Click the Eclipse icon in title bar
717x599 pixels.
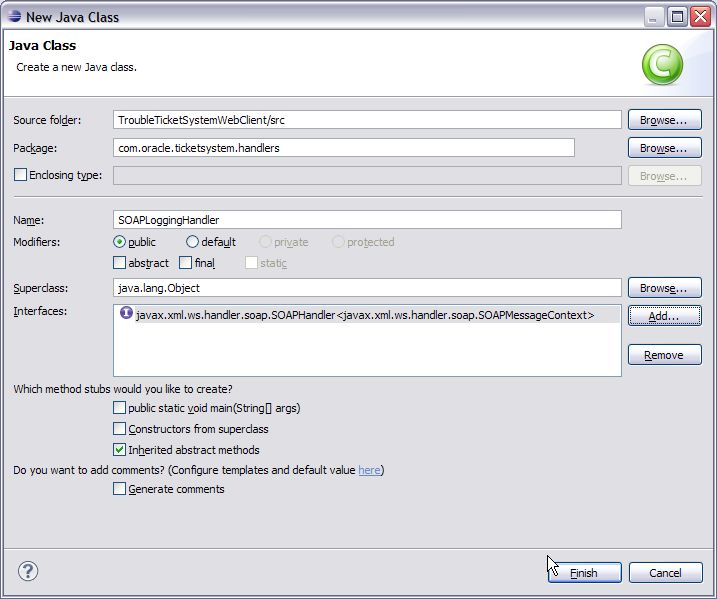(15, 16)
